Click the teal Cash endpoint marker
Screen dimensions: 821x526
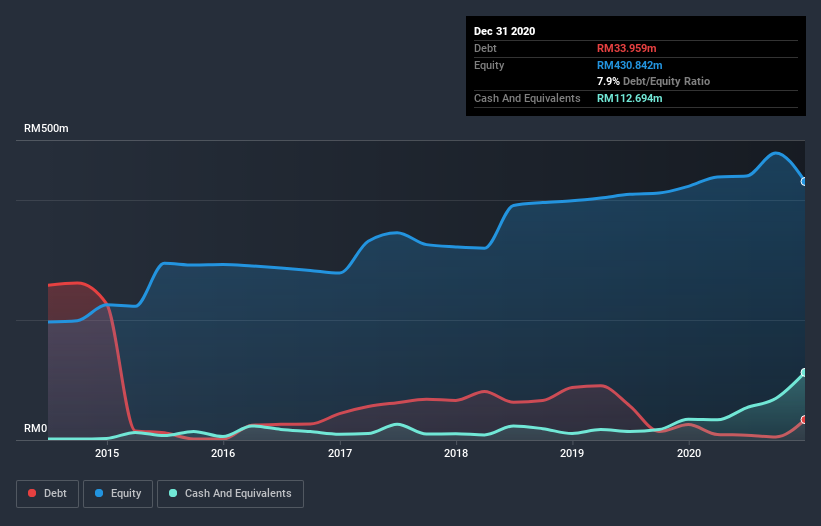coord(804,373)
